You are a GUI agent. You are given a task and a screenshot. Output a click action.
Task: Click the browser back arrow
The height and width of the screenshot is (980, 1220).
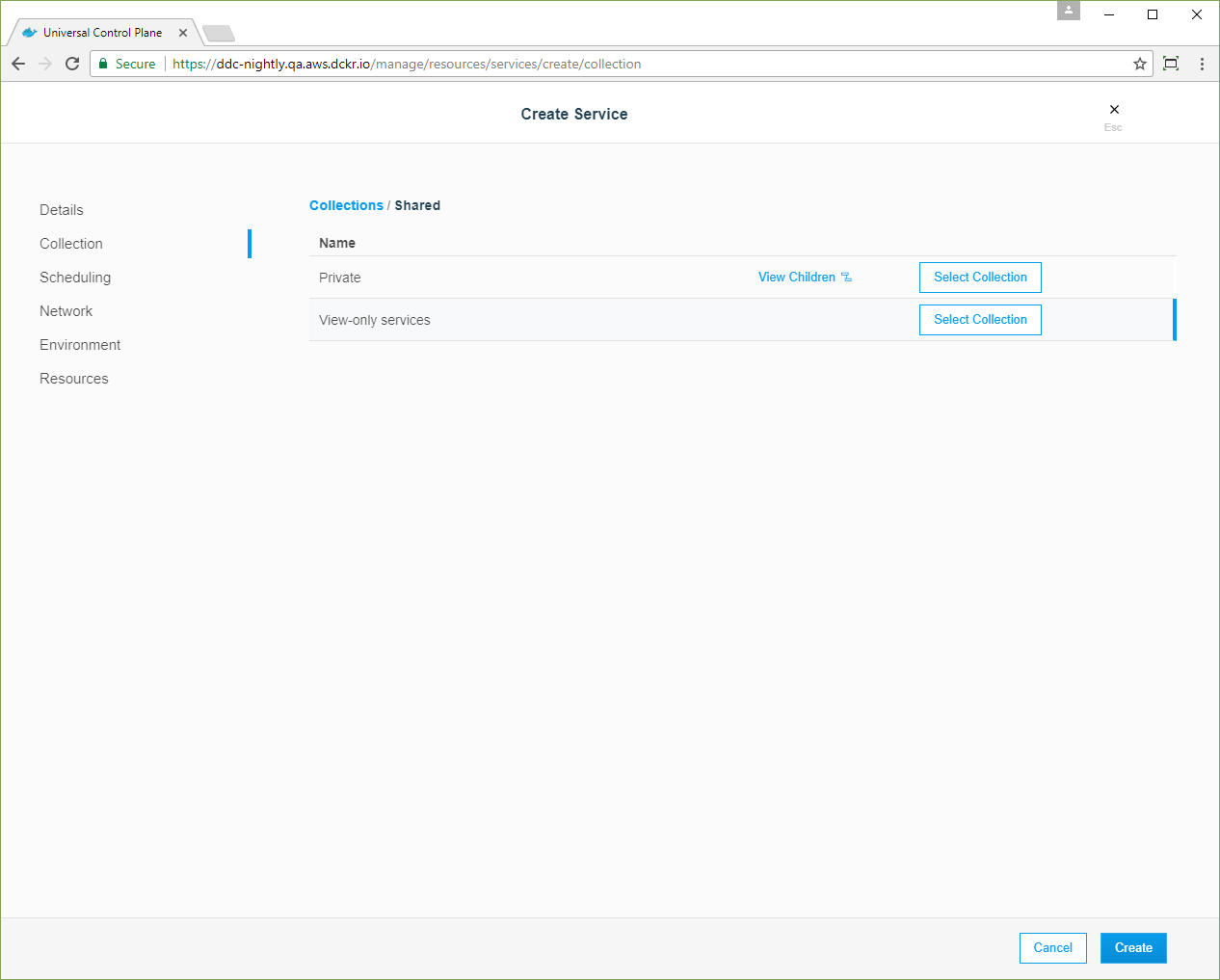18,64
